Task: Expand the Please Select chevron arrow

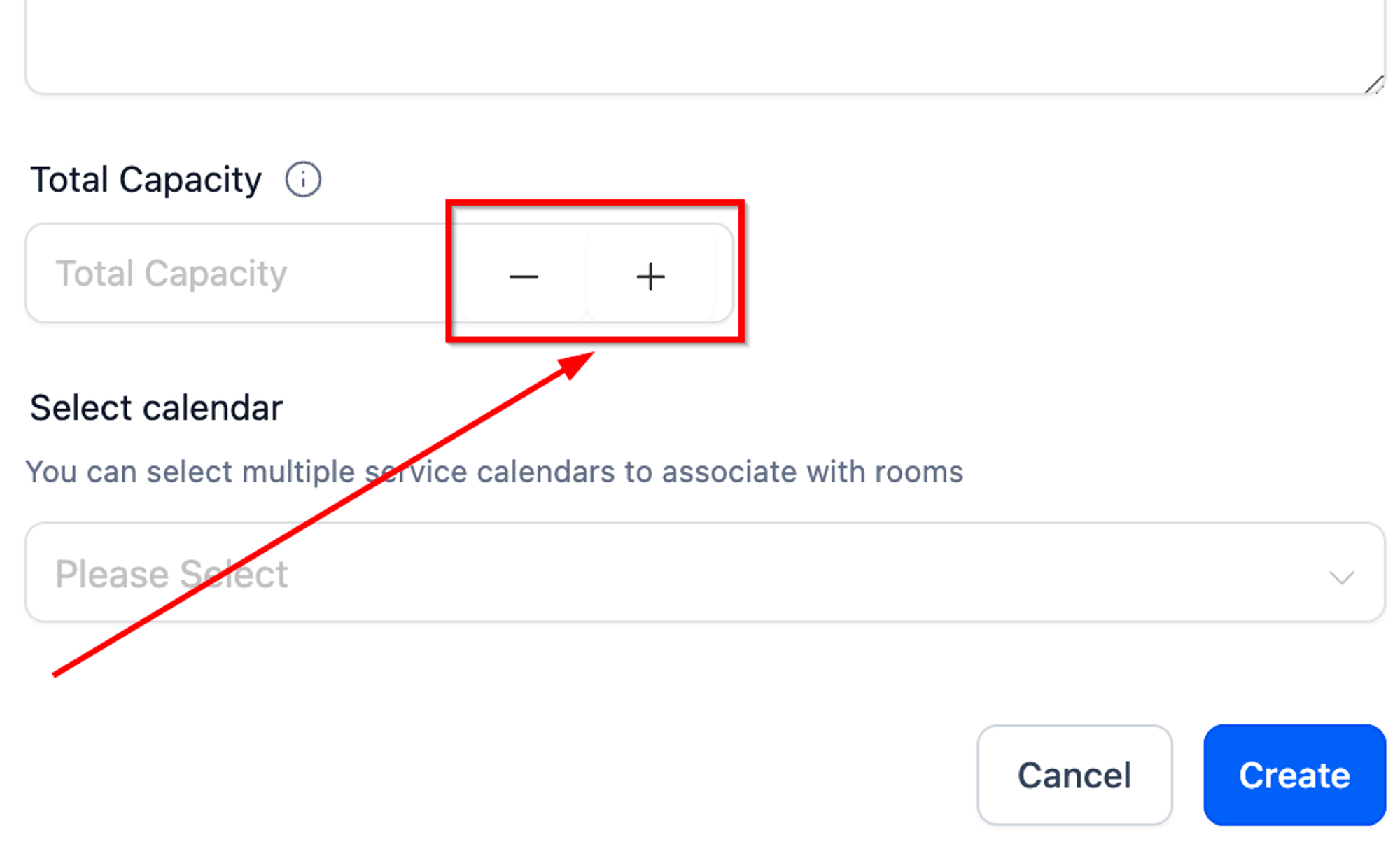Action: pos(1341,577)
